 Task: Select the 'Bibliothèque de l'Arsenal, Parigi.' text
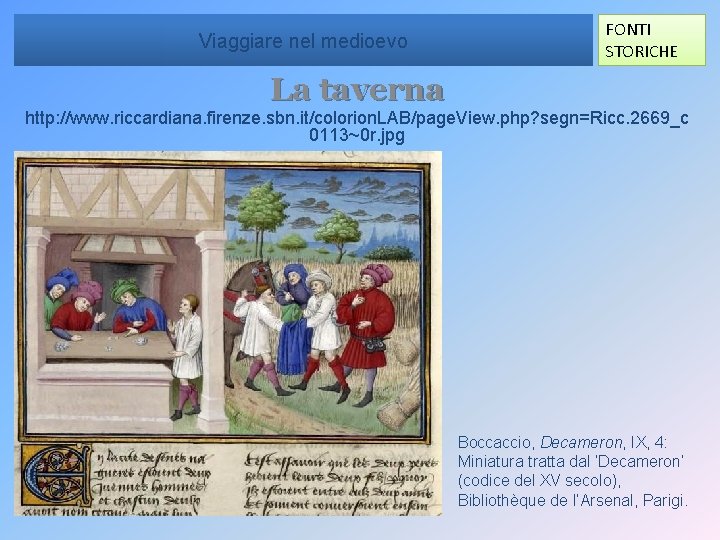pos(573,500)
